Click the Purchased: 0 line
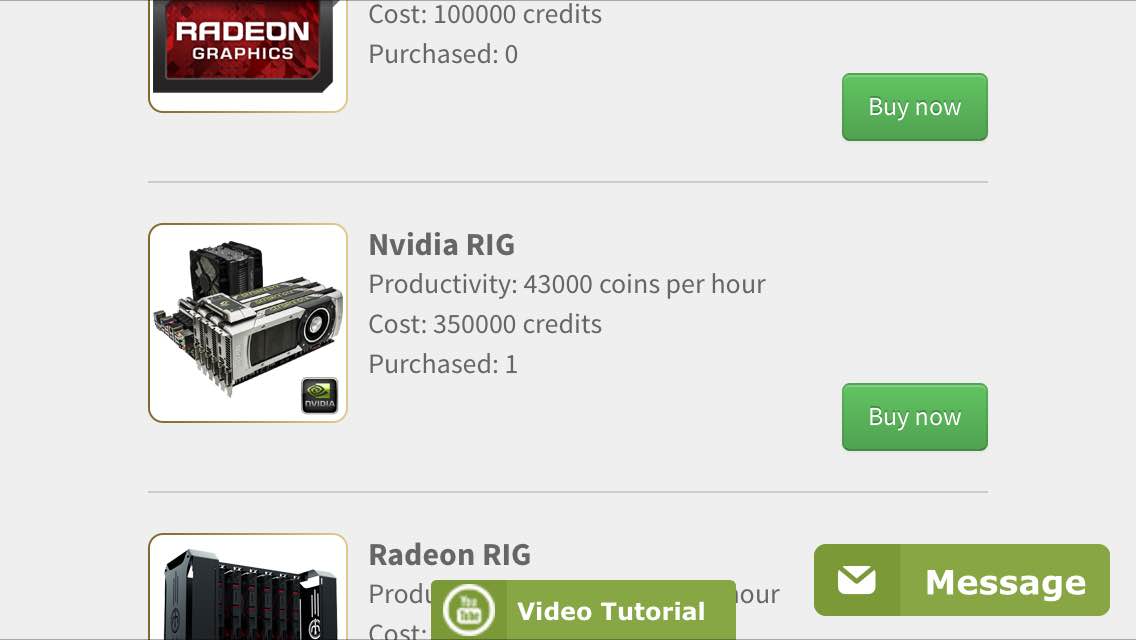The image size is (1136, 640). [443, 54]
